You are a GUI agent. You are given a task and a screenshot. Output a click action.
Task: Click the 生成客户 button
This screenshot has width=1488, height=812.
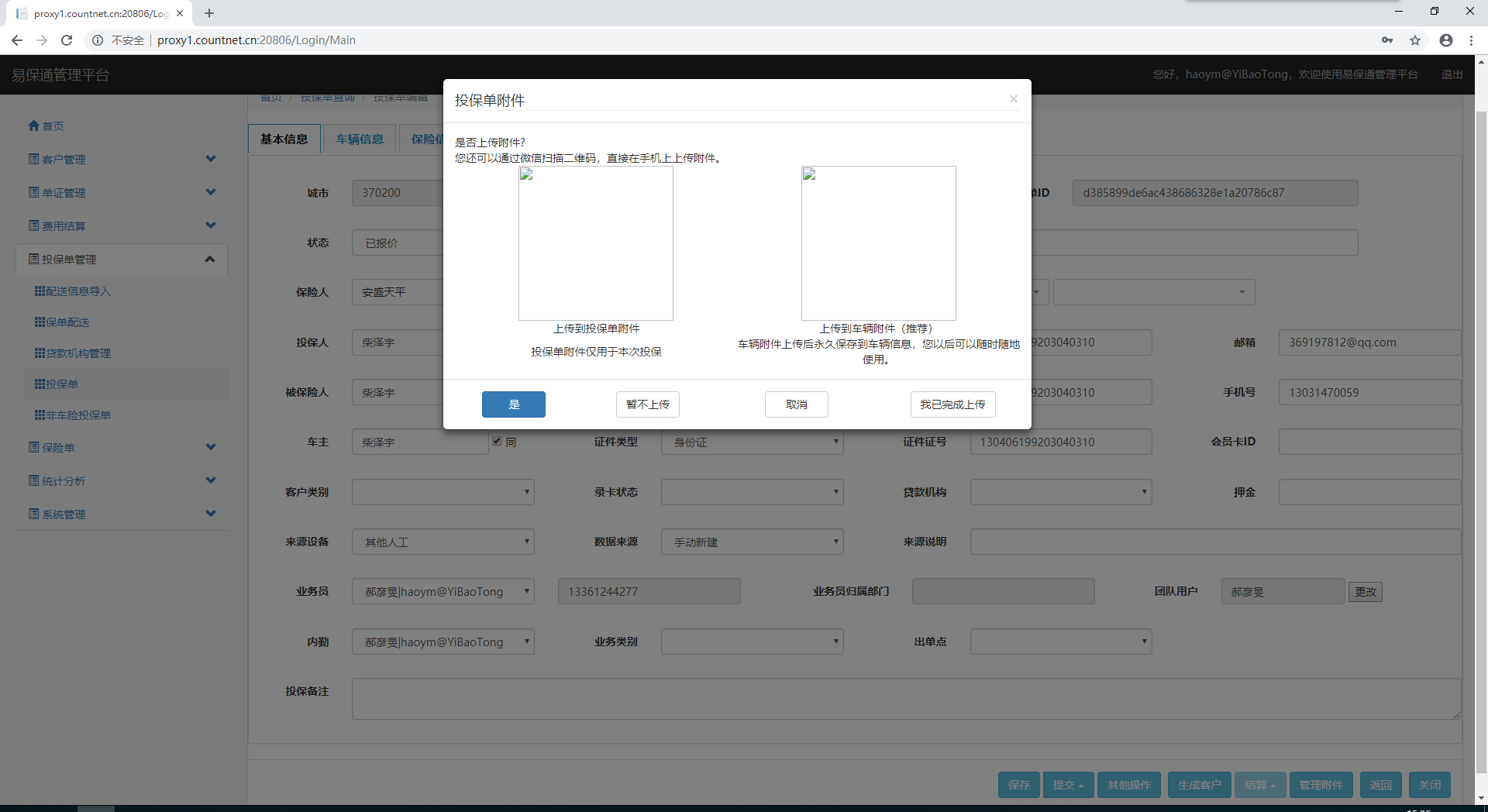[1199, 785]
